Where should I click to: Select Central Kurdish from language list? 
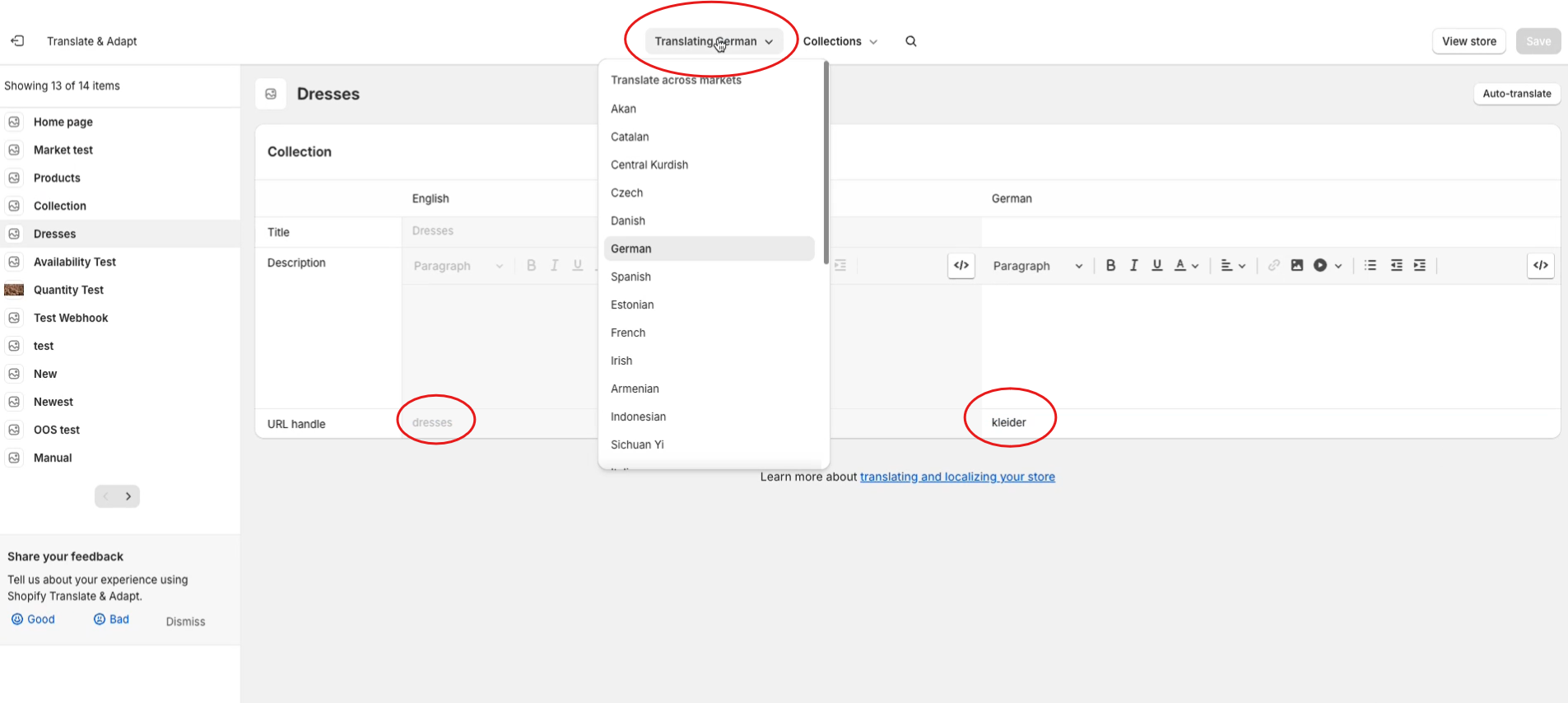tap(709, 165)
